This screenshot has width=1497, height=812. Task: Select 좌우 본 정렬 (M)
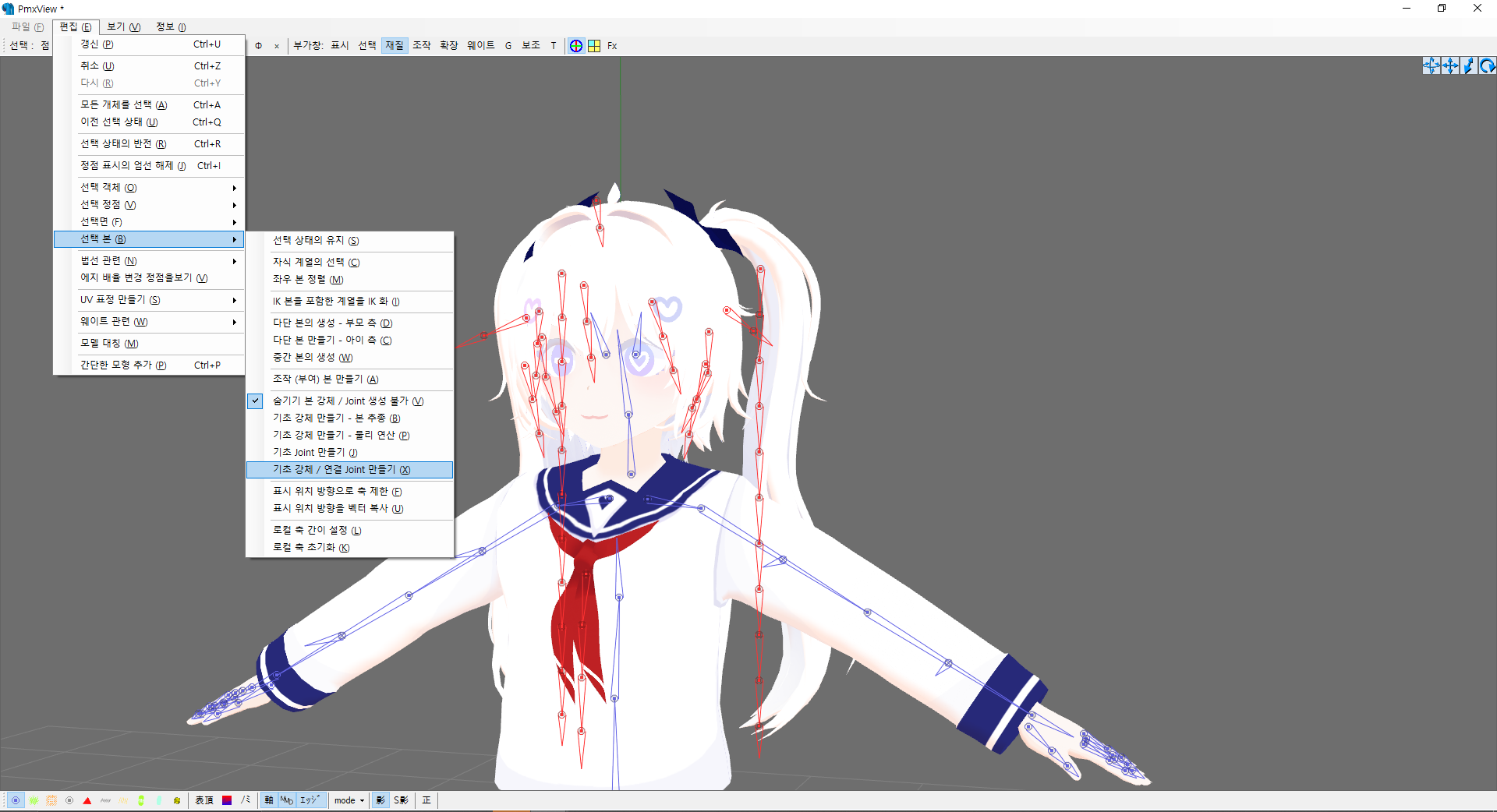(349, 280)
